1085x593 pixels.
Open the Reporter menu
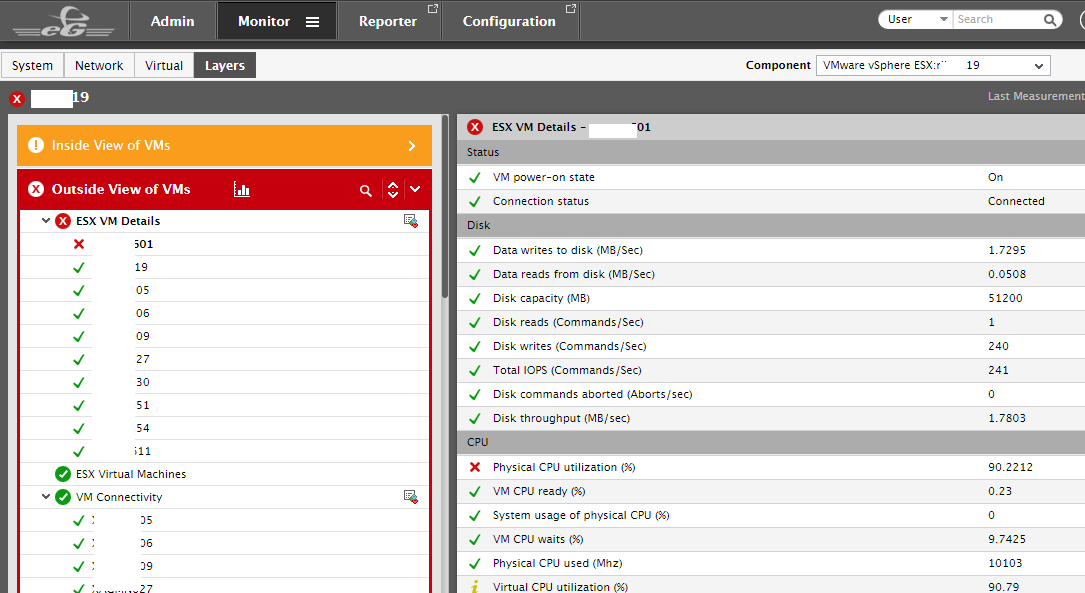tap(388, 21)
